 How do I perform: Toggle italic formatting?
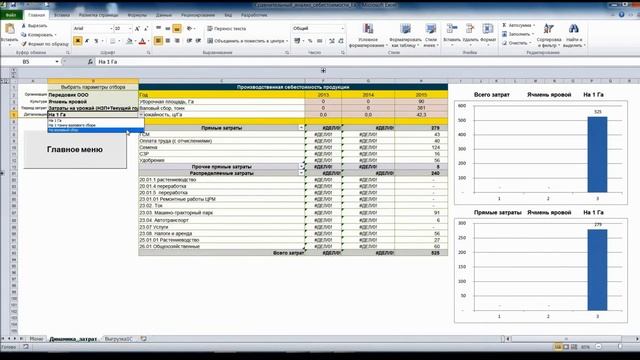click(x=87, y=41)
